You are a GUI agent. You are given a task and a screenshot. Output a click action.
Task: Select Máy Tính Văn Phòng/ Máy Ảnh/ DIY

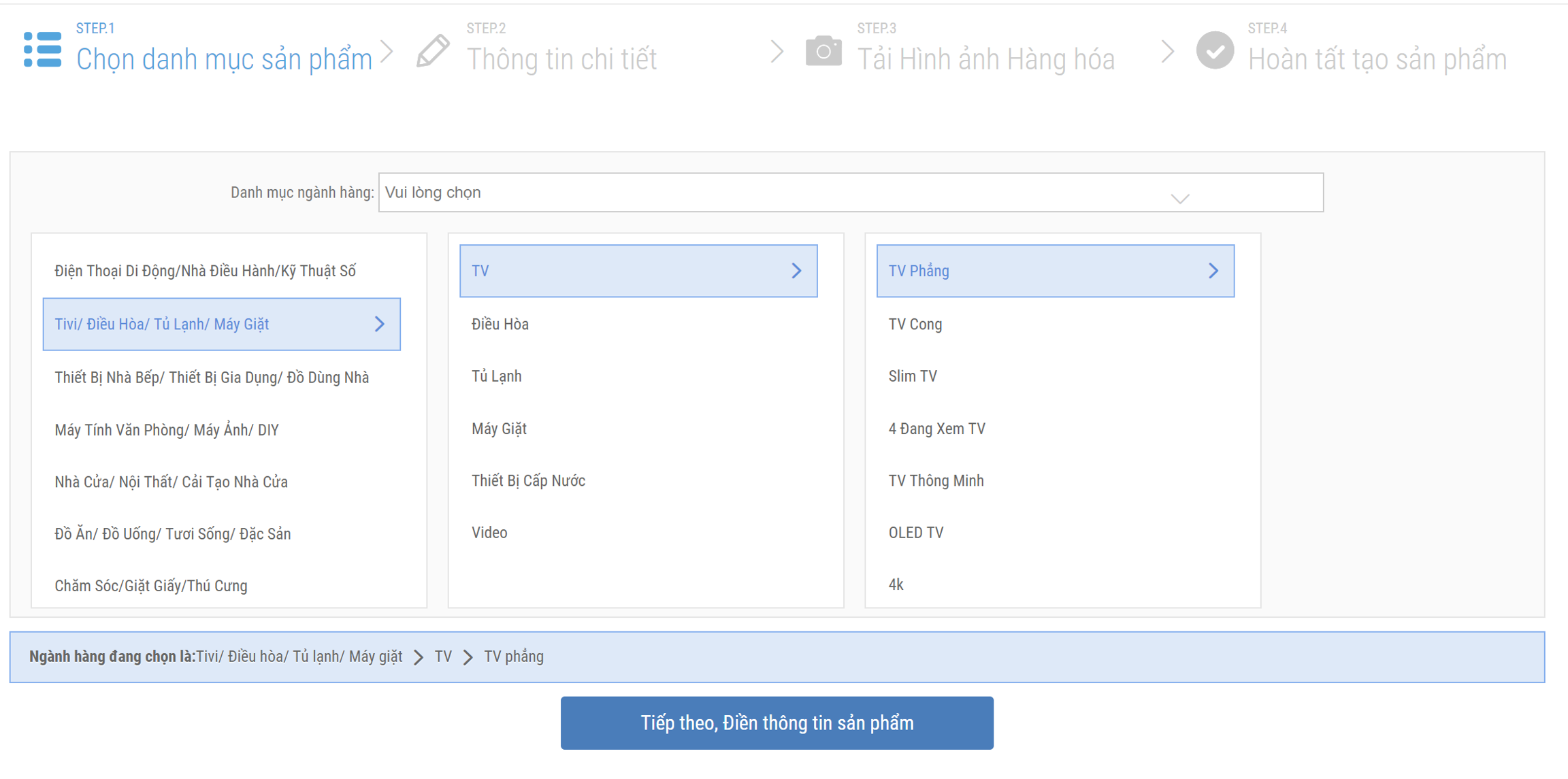pos(167,430)
